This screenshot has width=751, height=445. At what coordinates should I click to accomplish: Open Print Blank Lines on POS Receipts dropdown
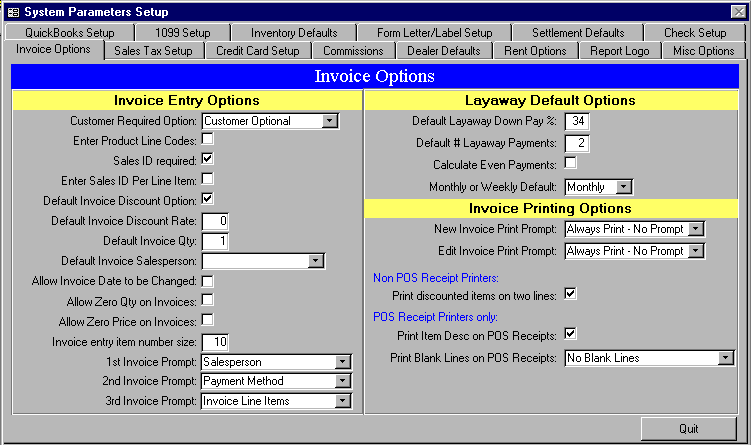pos(726,358)
